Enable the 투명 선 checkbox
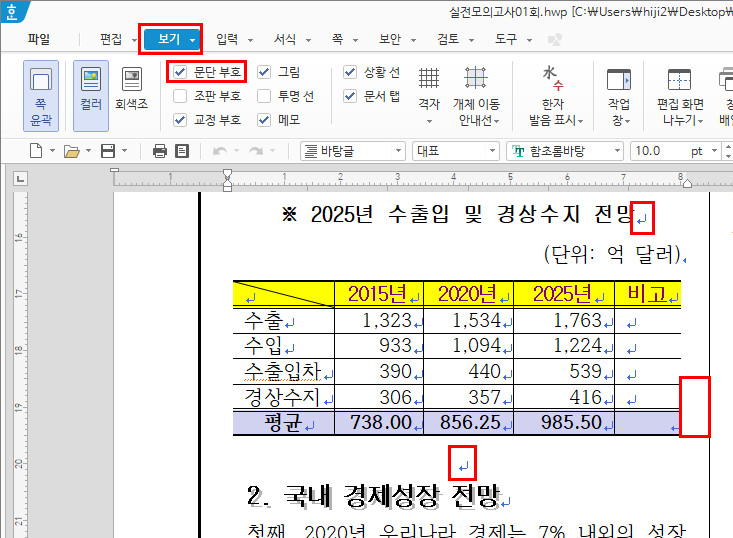The image size is (733, 538). 264,96
